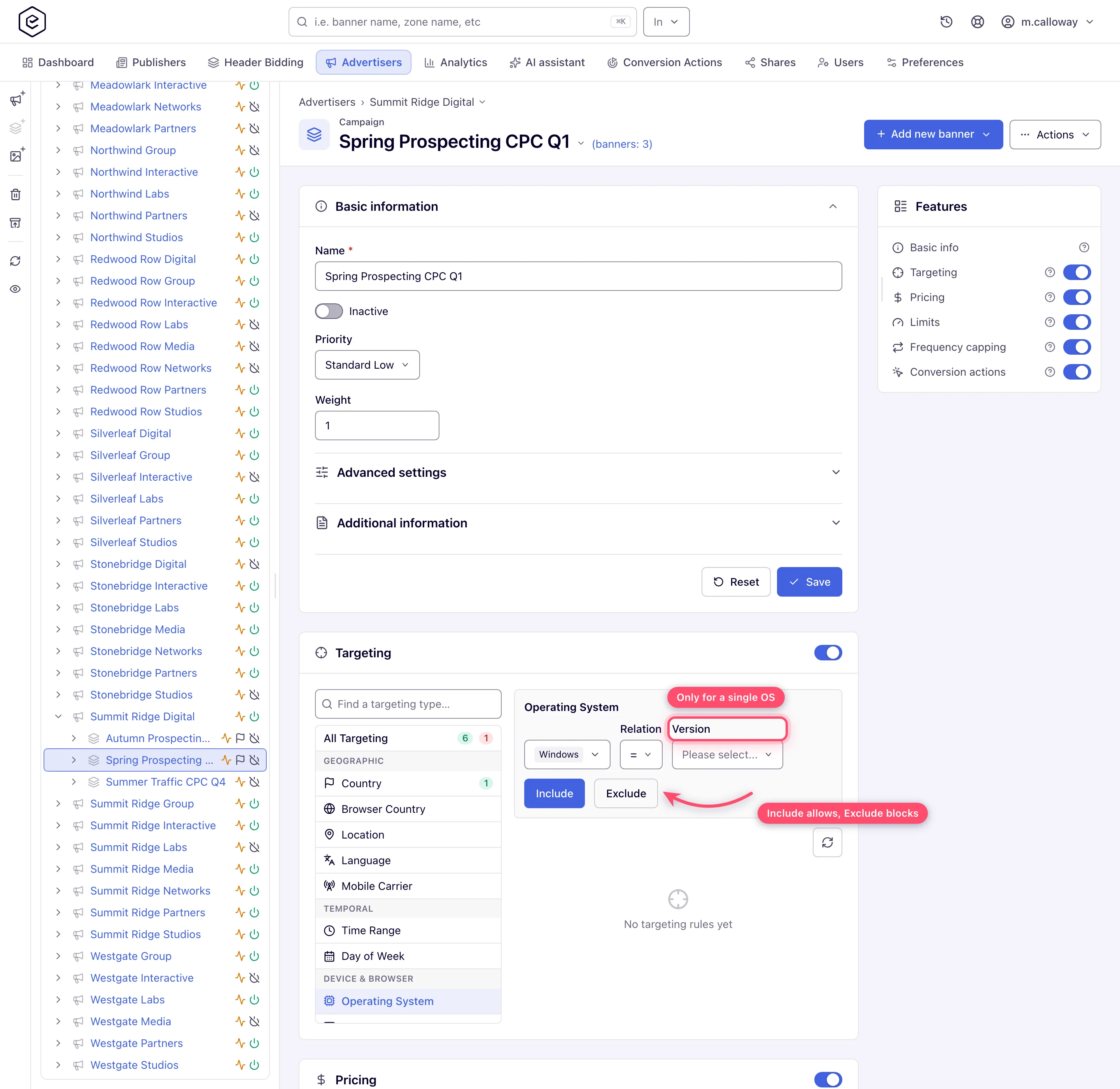1120x1089 pixels.
Task: Click the Frequency capping help icon
Action: pyautogui.click(x=1050, y=347)
